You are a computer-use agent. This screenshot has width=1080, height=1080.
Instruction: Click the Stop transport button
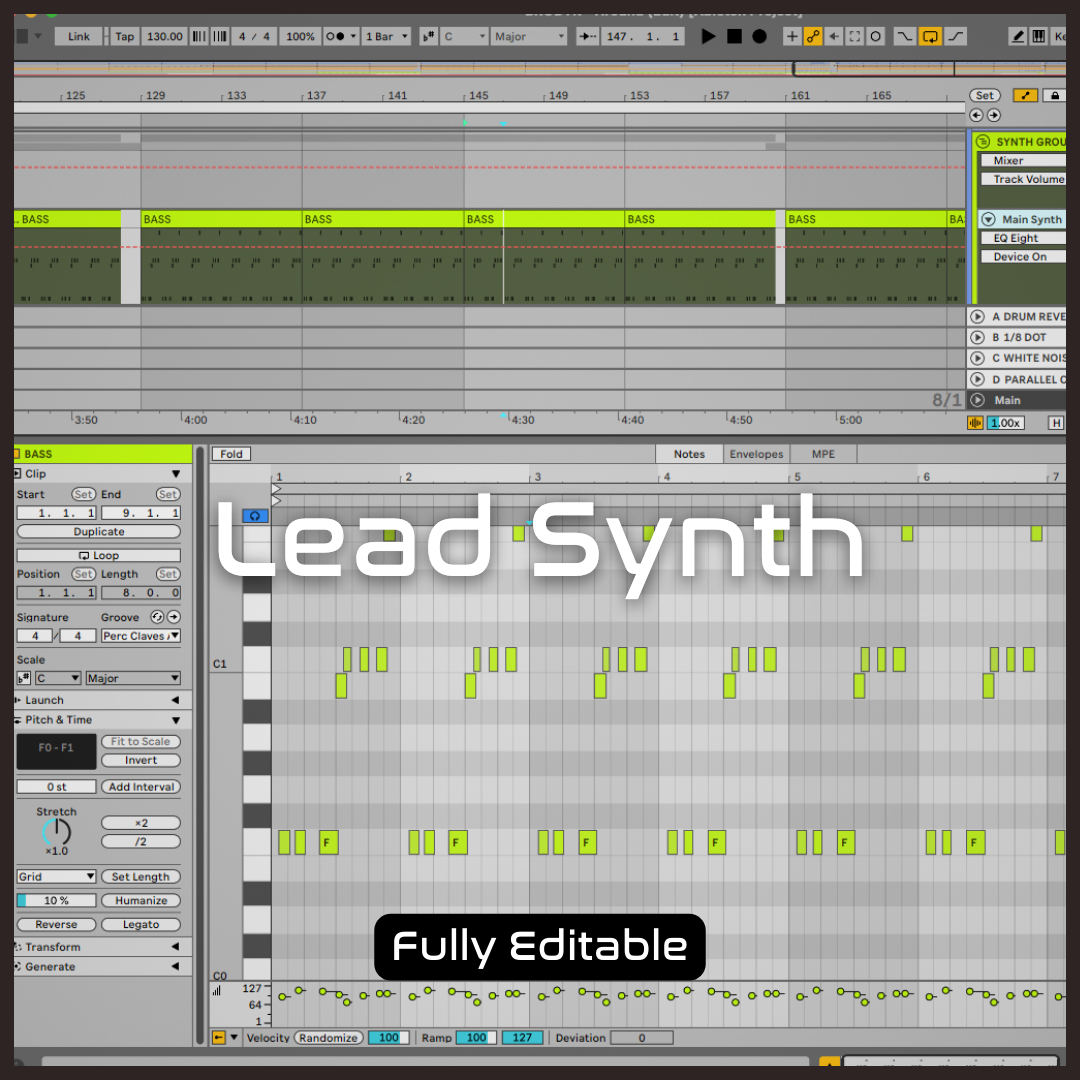[734, 36]
